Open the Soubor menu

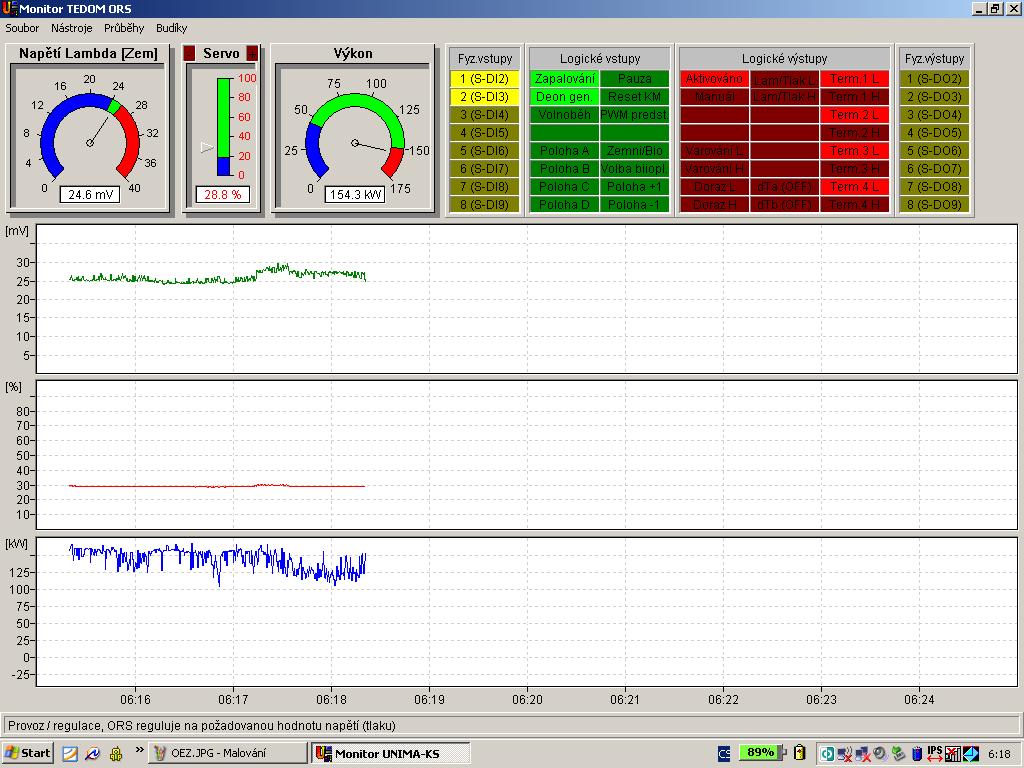(22, 28)
